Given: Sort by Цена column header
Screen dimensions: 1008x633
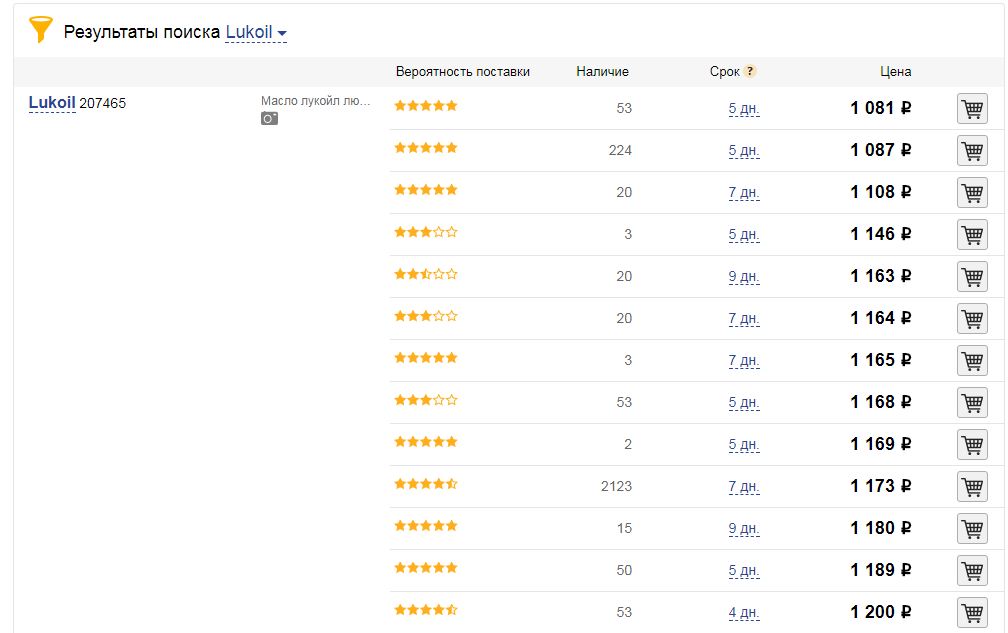Looking at the screenshot, I should [x=896, y=71].
